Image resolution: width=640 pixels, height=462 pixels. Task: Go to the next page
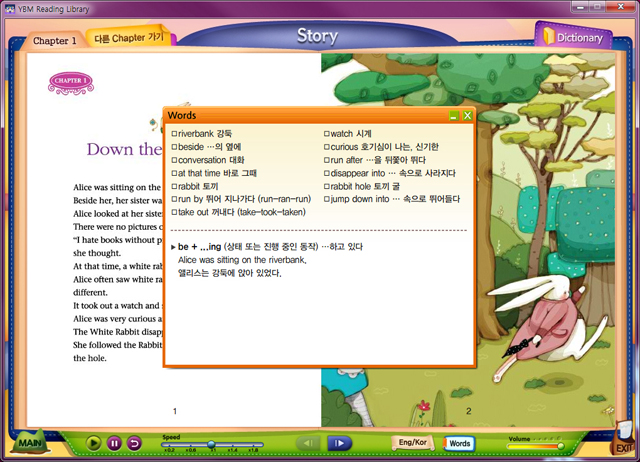[339, 443]
